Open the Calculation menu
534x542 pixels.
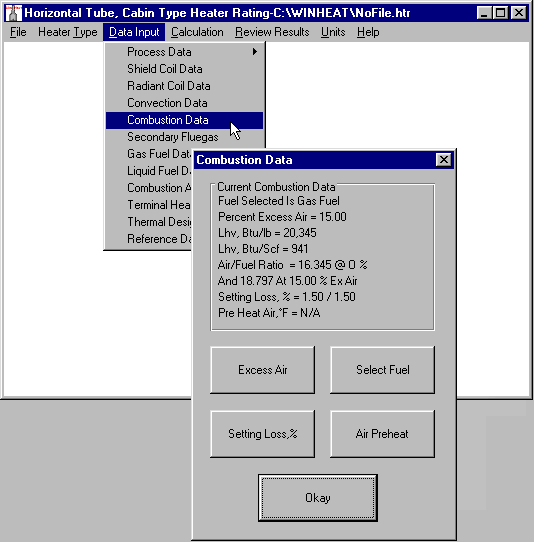(x=197, y=32)
